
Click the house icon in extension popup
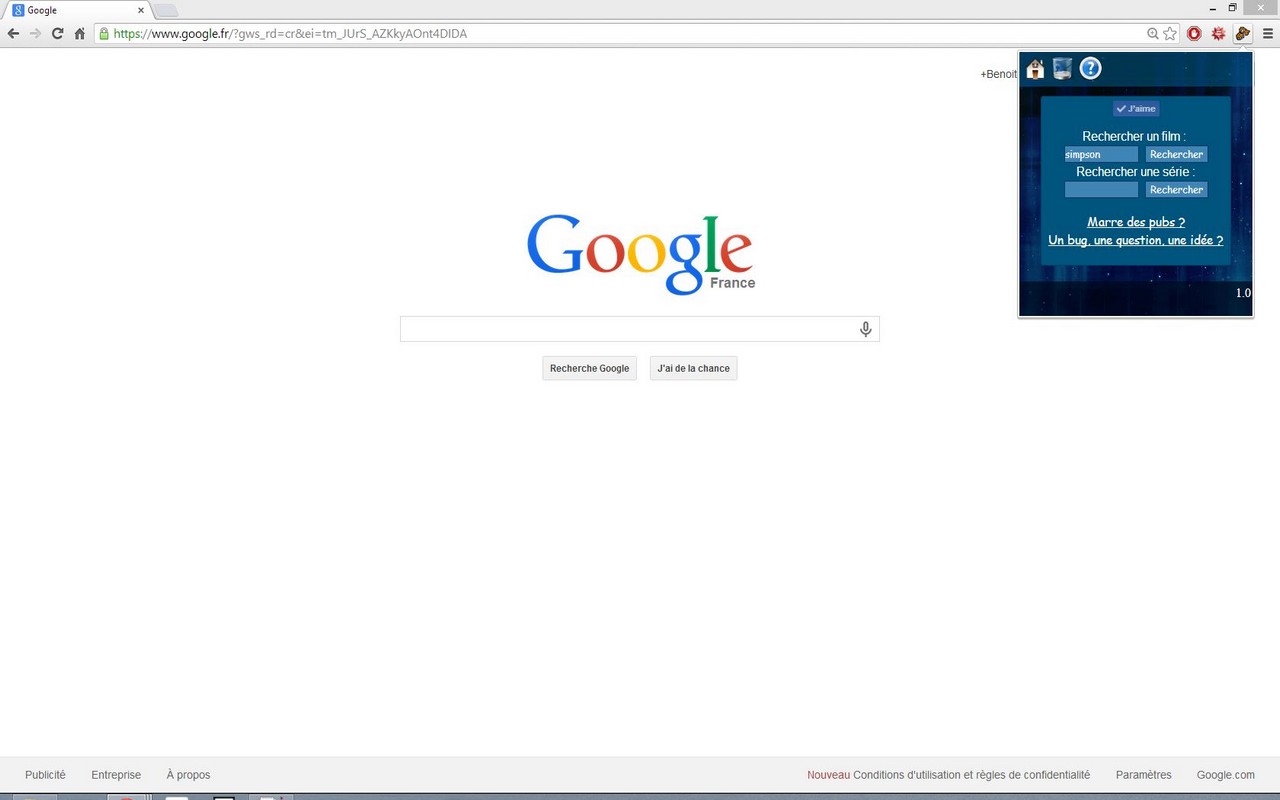[1035, 68]
